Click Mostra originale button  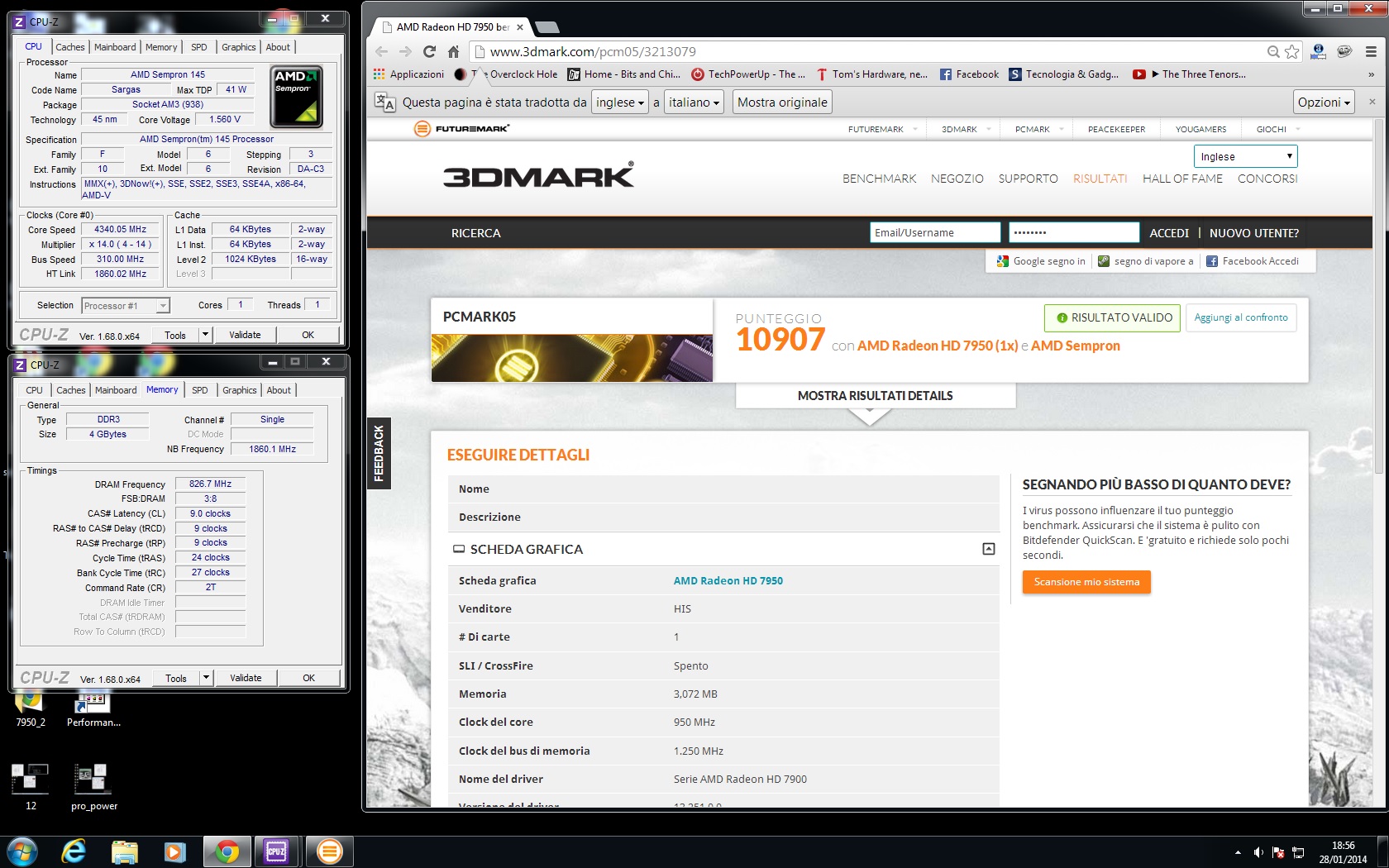coord(782,103)
